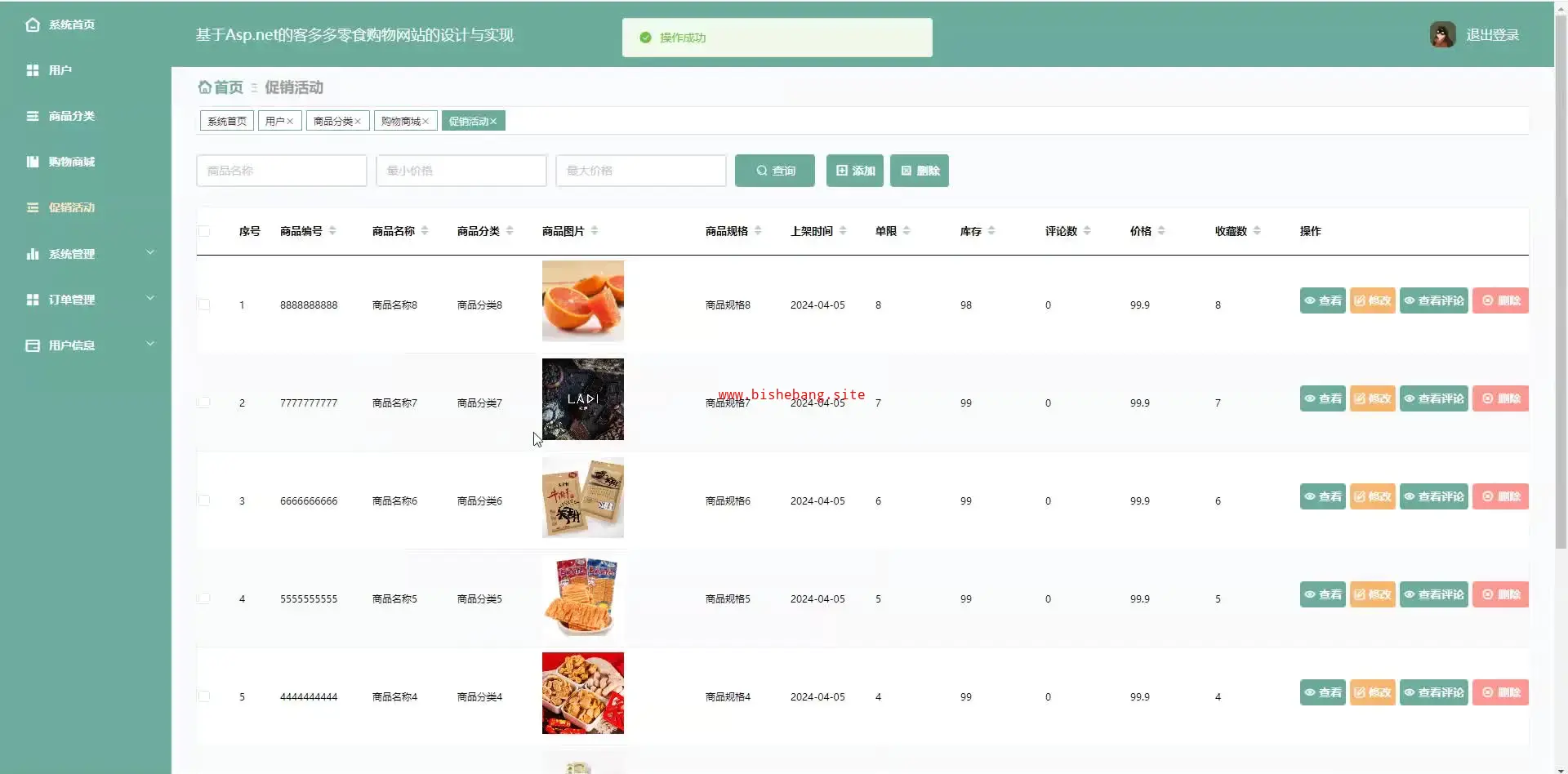
Task: Open the product image for 商品名称6
Action: [x=583, y=497]
